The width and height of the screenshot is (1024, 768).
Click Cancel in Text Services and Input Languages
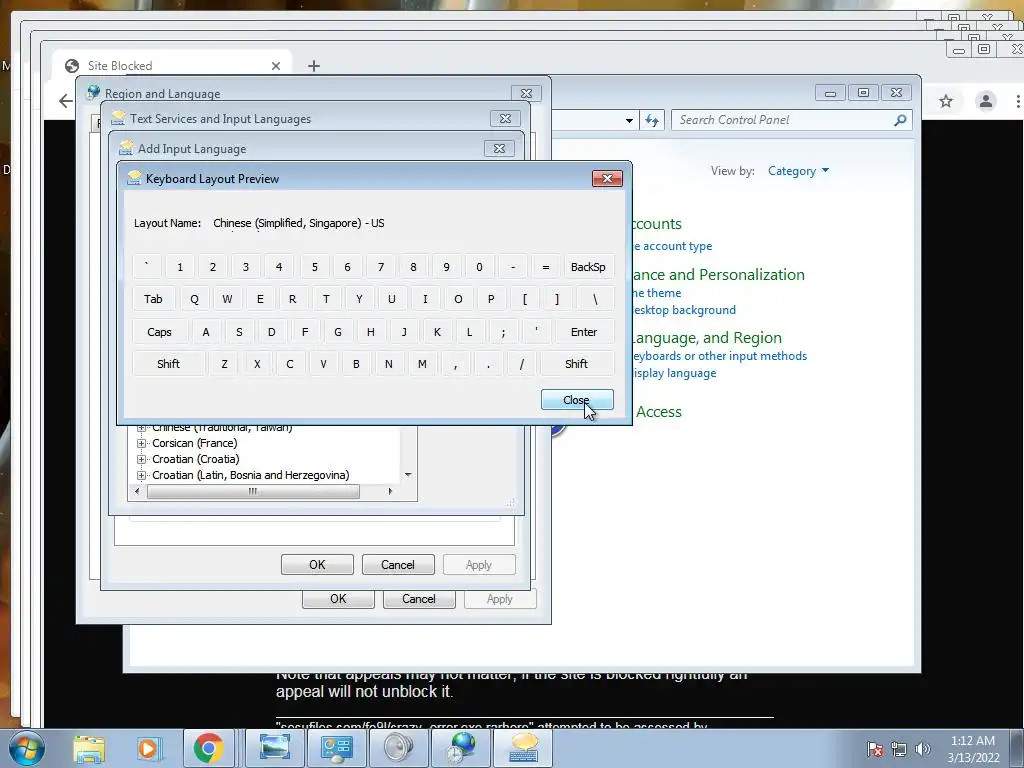398,565
